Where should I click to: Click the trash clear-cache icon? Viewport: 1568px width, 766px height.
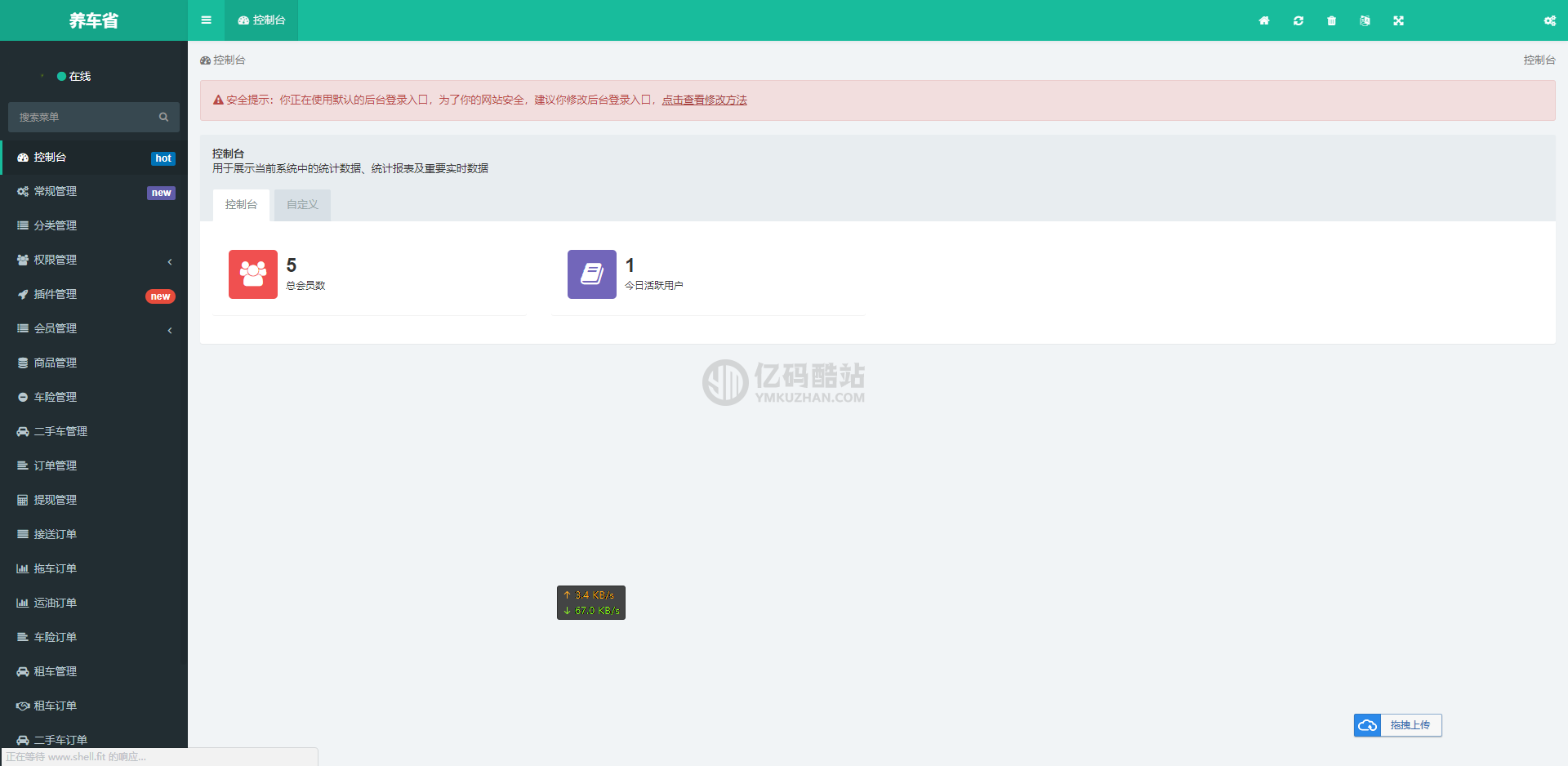1332,20
